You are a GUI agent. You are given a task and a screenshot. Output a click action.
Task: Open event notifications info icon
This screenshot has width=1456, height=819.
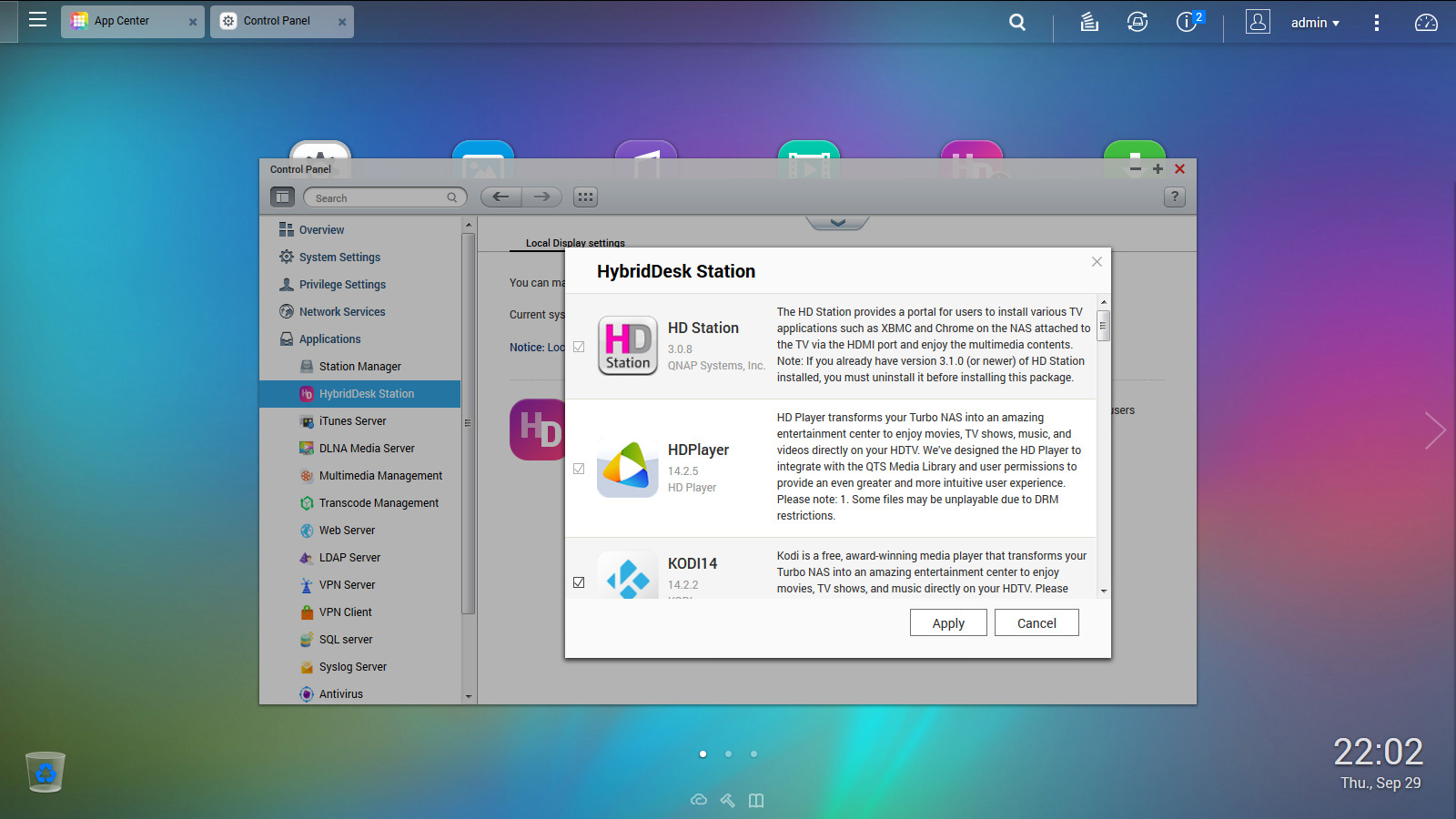[1188, 22]
